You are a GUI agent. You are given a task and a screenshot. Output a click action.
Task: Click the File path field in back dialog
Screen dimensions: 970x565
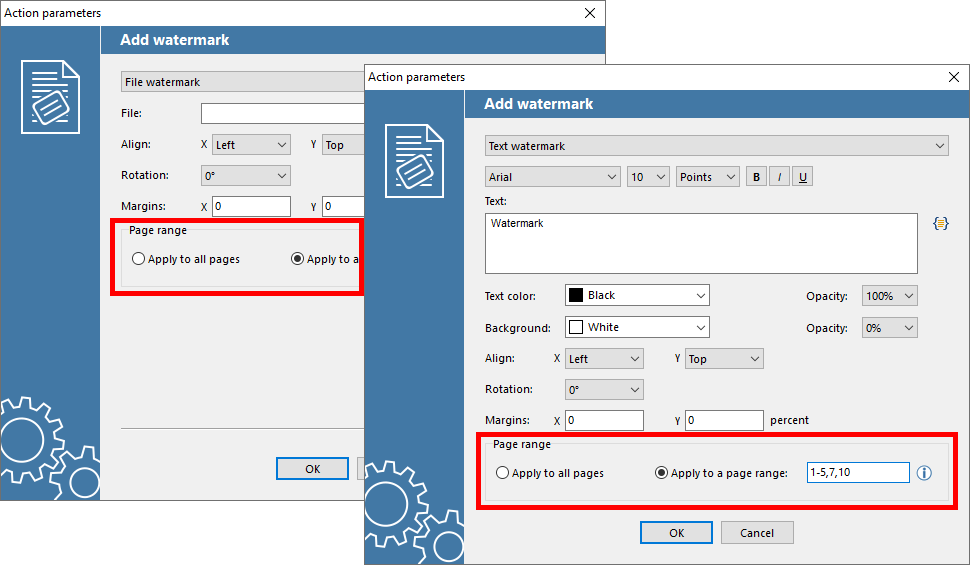coord(283,113)
